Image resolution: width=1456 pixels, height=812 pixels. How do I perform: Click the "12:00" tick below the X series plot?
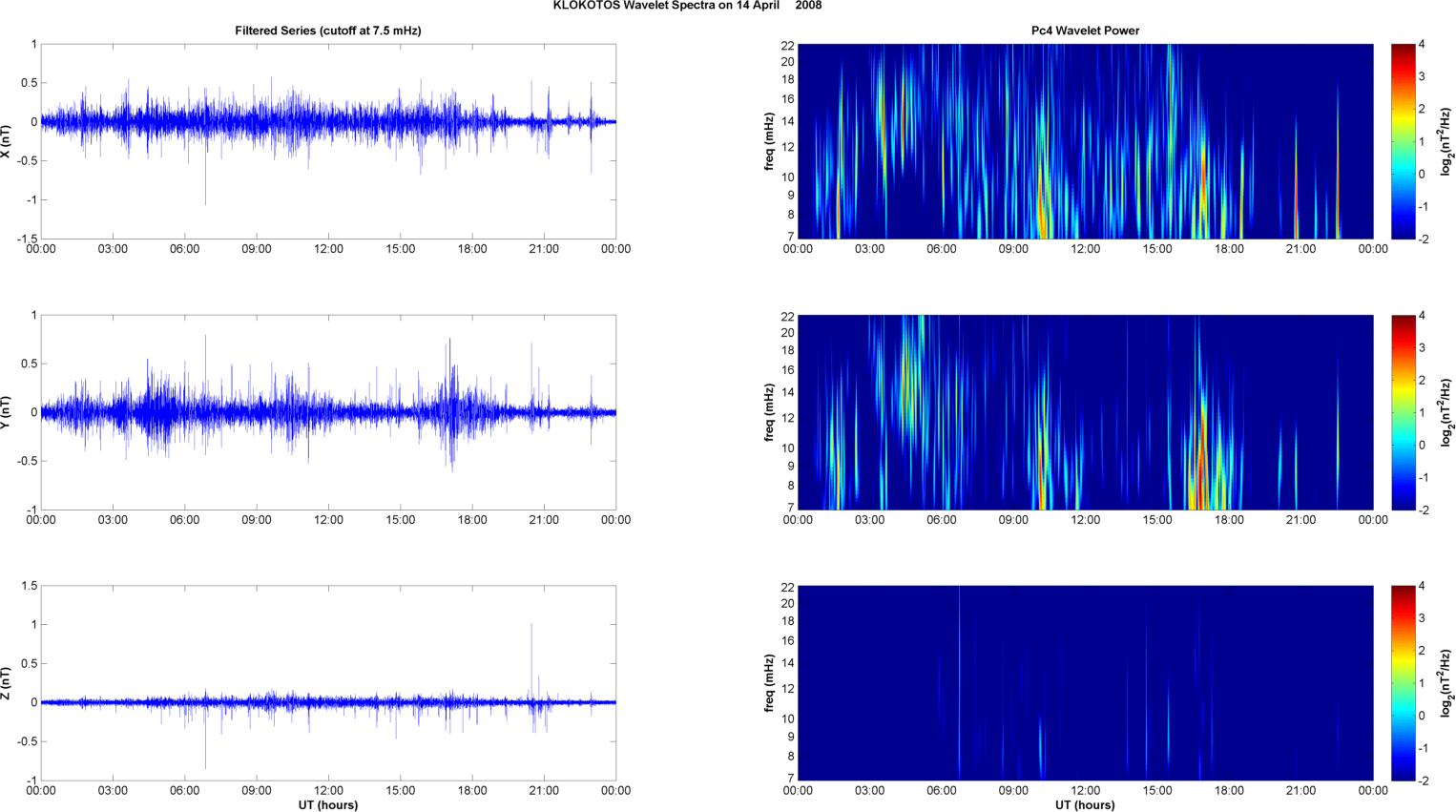click(328, 249)
